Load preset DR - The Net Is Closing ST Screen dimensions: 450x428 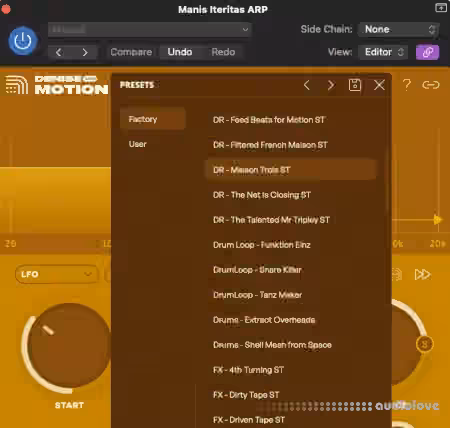pyautogui.click(x=291, y=195)
